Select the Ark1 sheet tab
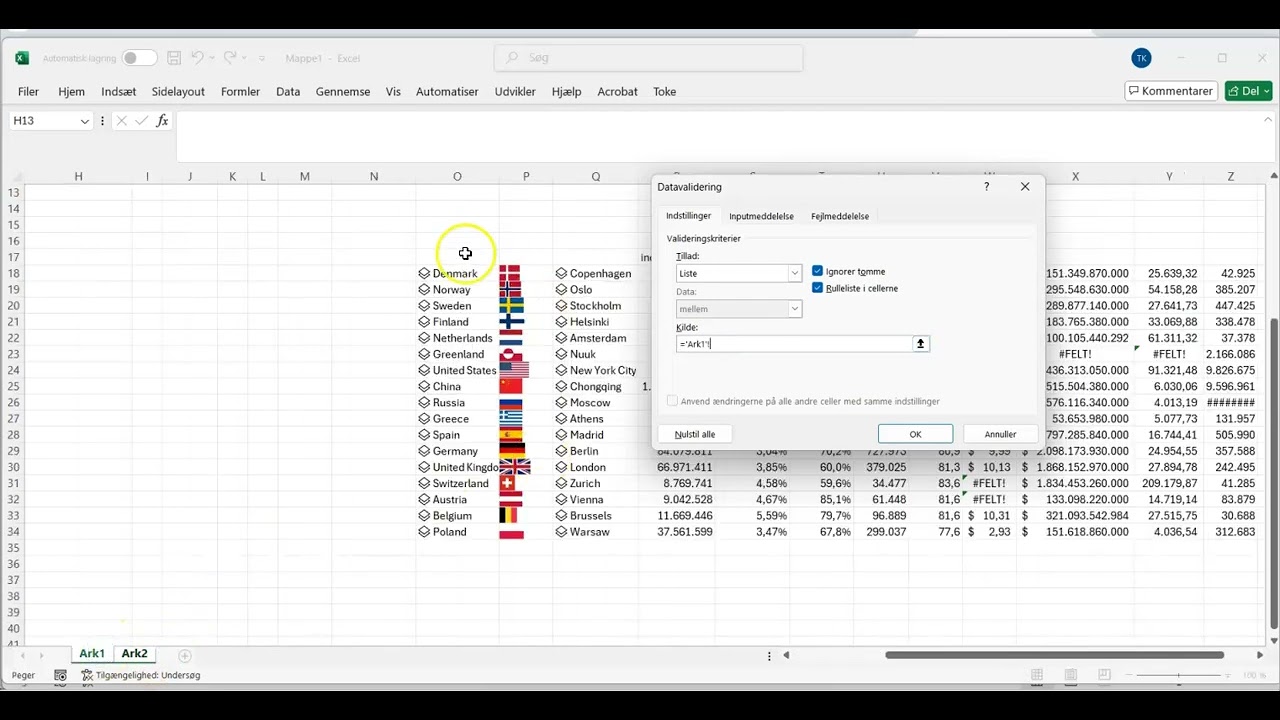Screen dimensions: 1280x720 pos(92,654)
